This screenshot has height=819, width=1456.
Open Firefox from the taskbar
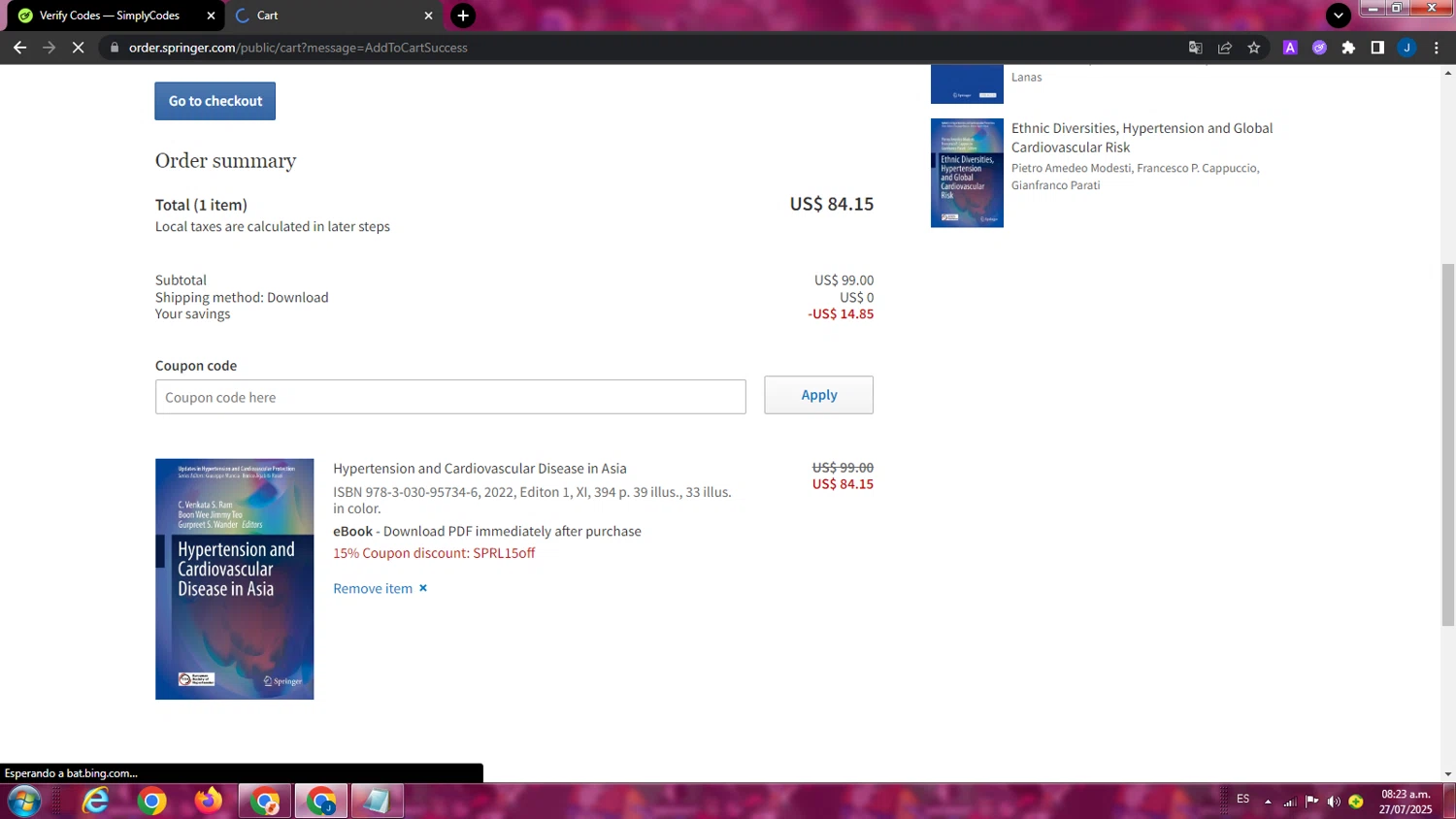[x=208, y=802]
